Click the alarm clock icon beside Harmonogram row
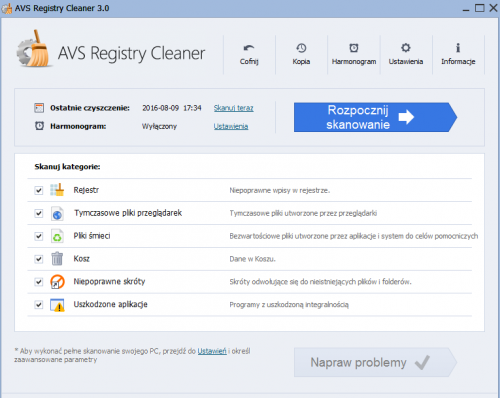The height and width of the screenshot is (398, 500). (39, 126)
